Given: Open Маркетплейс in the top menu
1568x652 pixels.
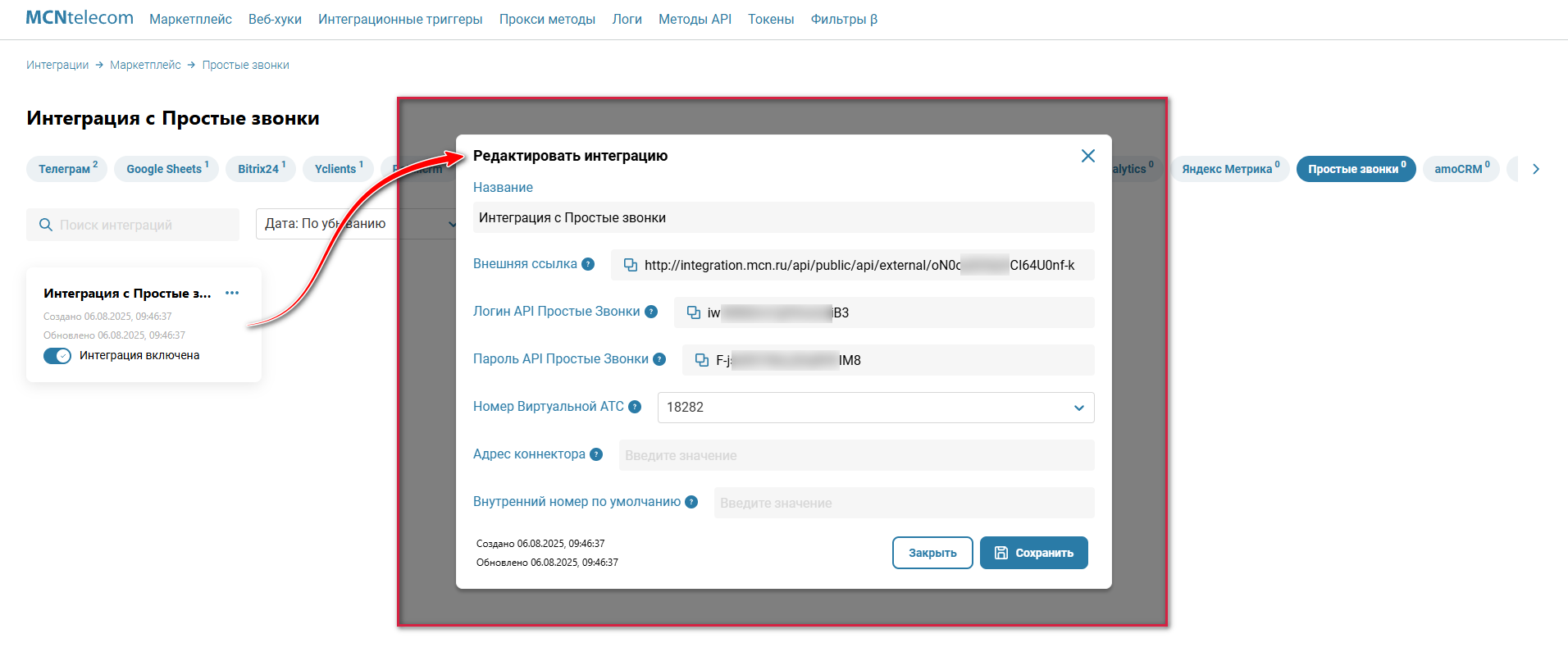Looking at the screenshot, I should pos(190,19).
